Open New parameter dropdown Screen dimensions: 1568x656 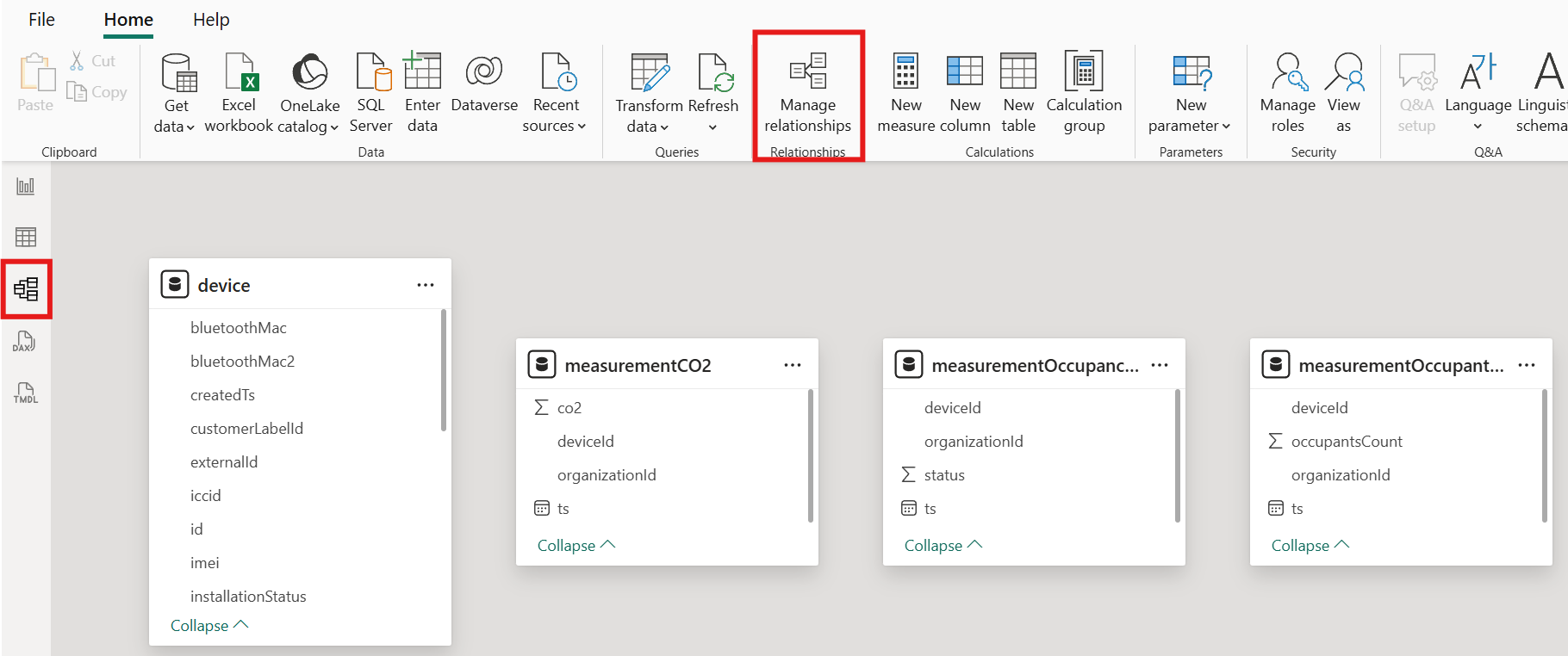(x=1190, y=126)
